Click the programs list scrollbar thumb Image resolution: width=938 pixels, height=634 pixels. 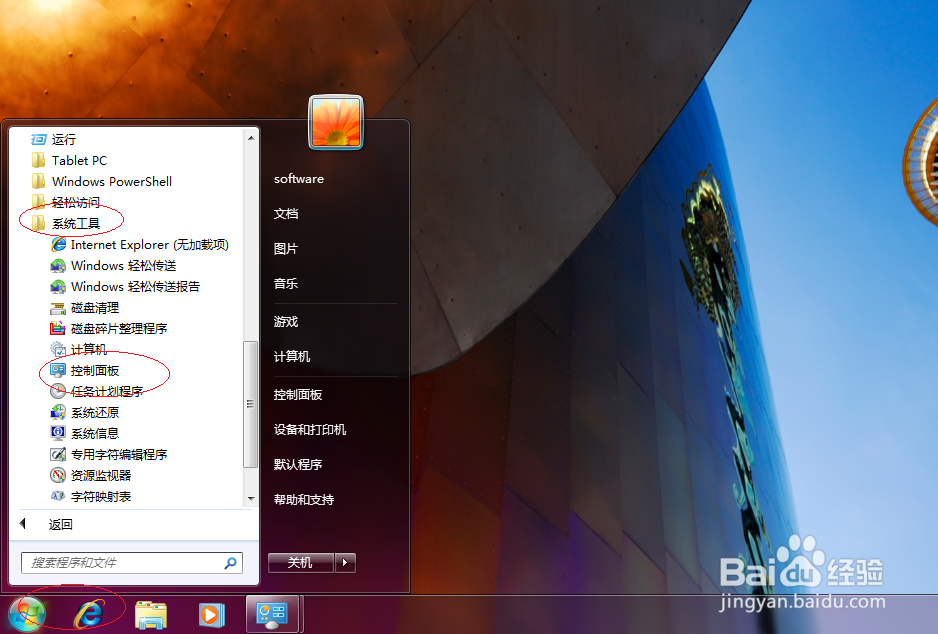[x=251, y=404]
